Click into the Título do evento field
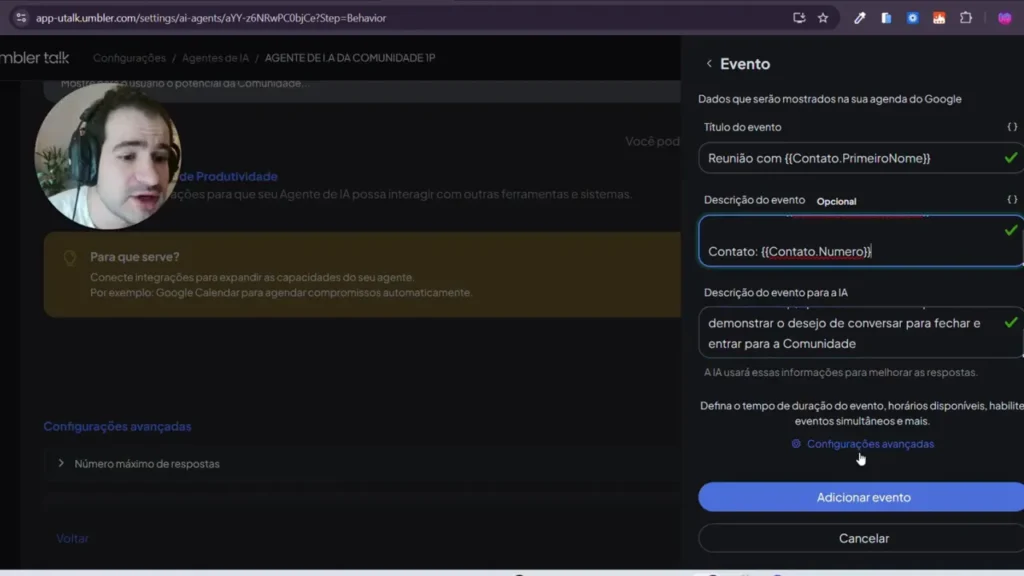 coord(848,158)
